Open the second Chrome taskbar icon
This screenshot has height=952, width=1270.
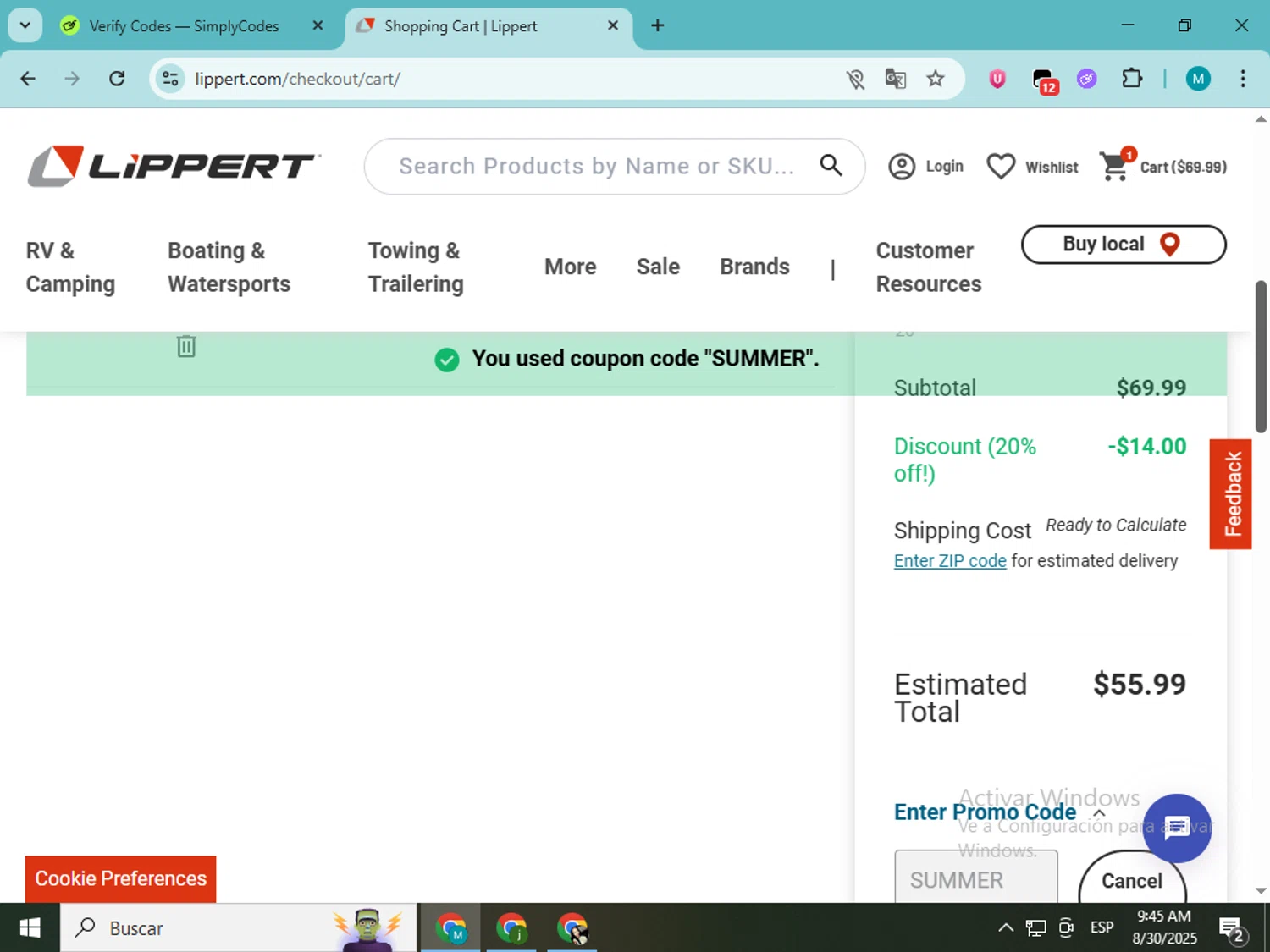511,928
